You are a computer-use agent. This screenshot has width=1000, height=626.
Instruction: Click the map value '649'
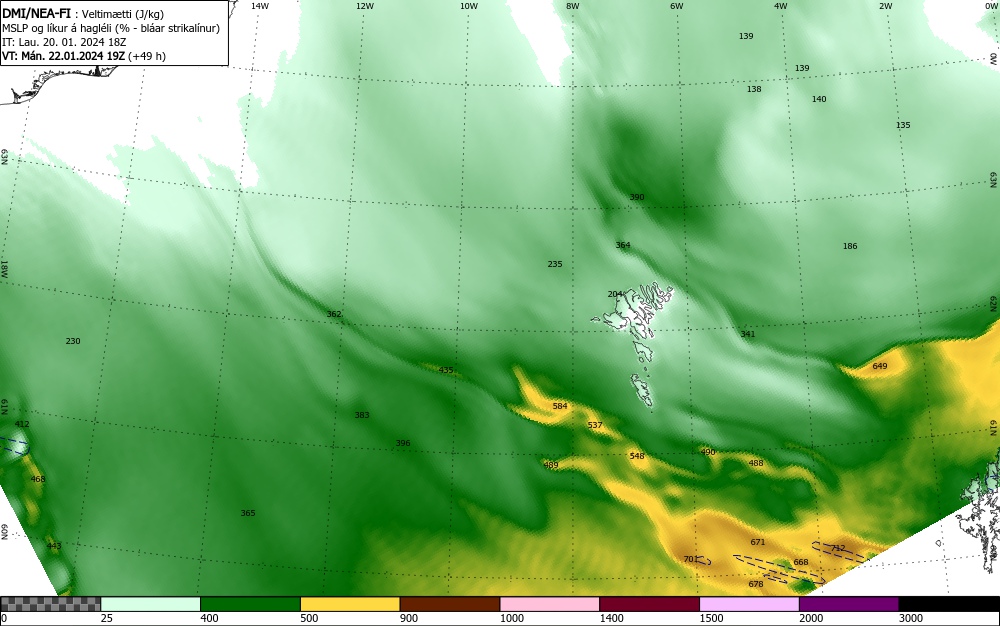click(879, 366)
